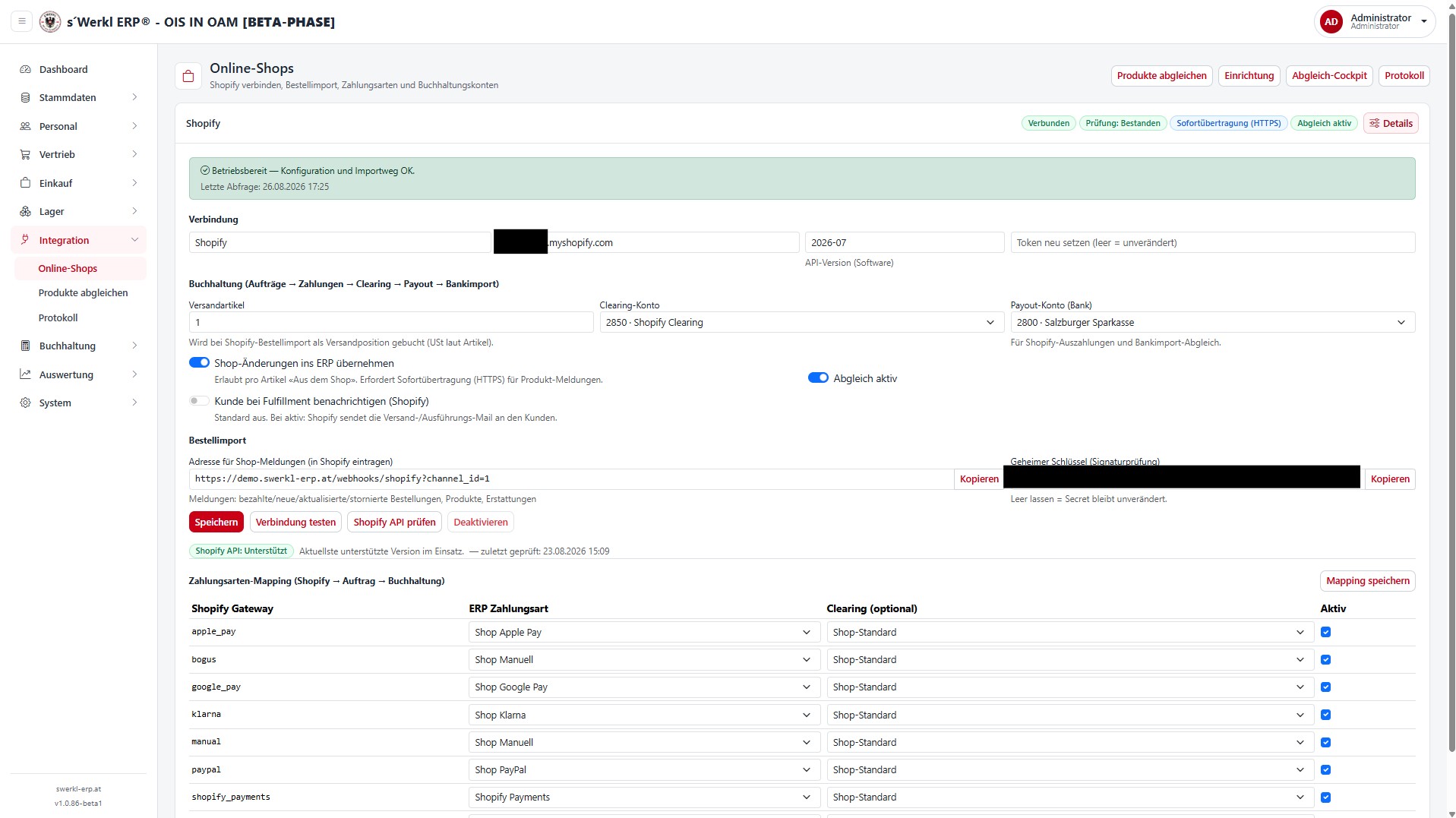Uncheck Aktiv checkbox for shopify_payments
1456x818 pixels.
point(1325,797)
